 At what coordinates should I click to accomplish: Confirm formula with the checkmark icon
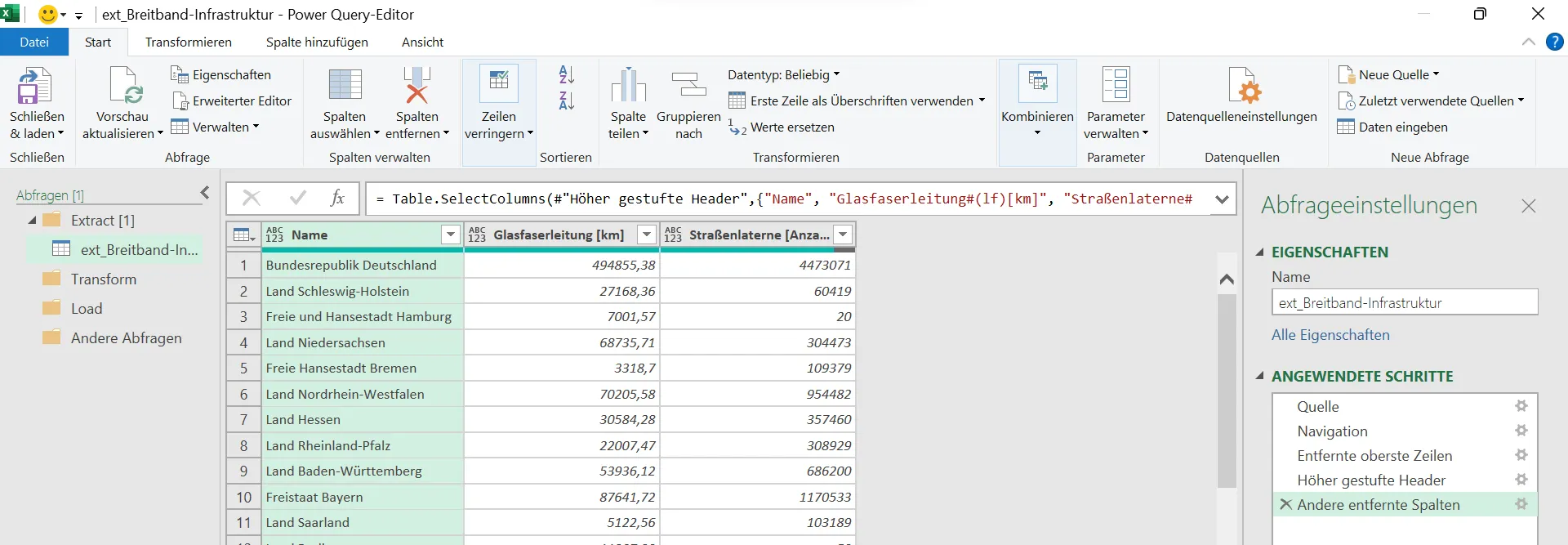298,198
